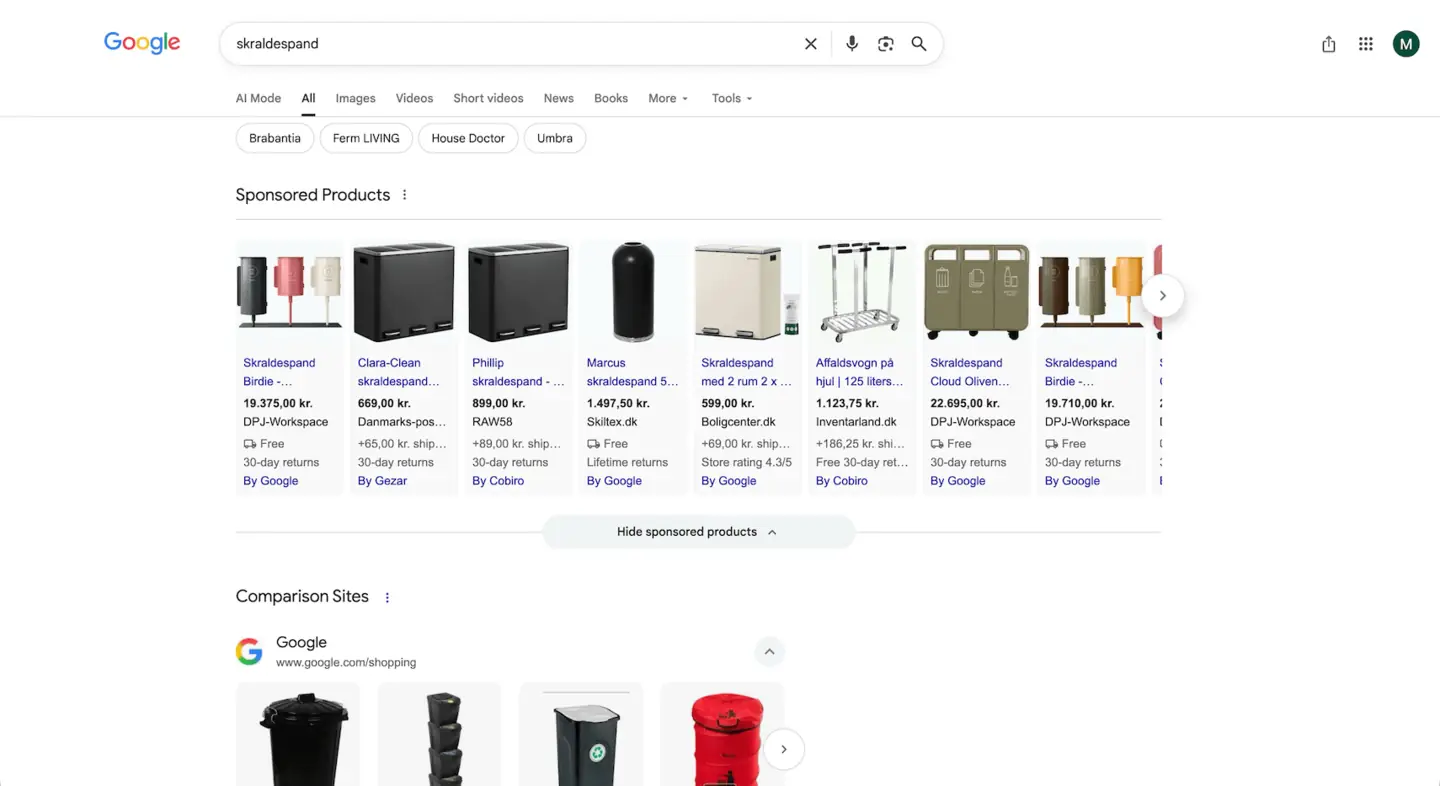The image size is (1440, 786).
Task: Click the Google favicon under Comparison Sites
Action: [249, 652]
